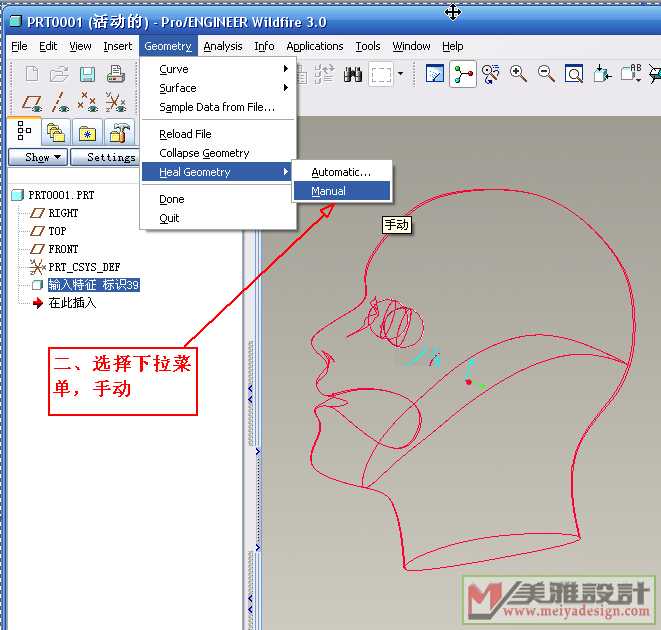Open the selection box dropdown arrow
Viewport: 661px width, 630px height.
tap(400, 74)
